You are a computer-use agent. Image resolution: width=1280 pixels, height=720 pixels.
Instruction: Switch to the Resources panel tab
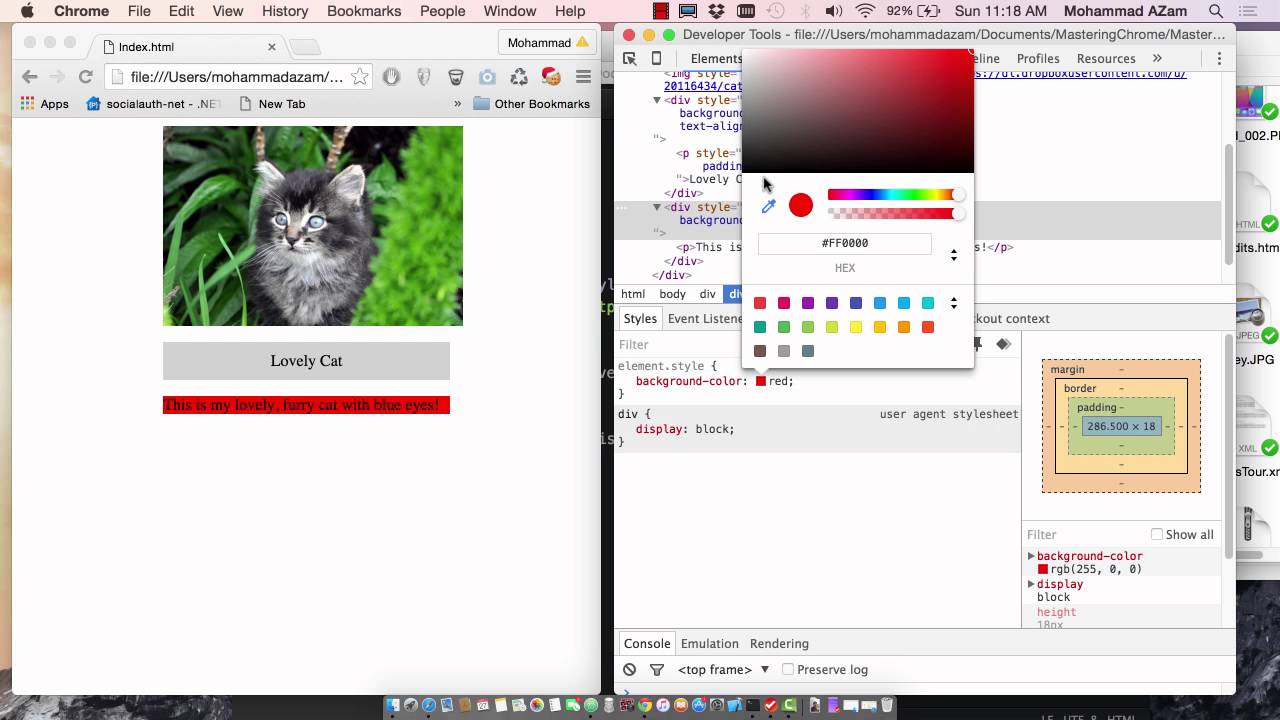point(1106,59)
